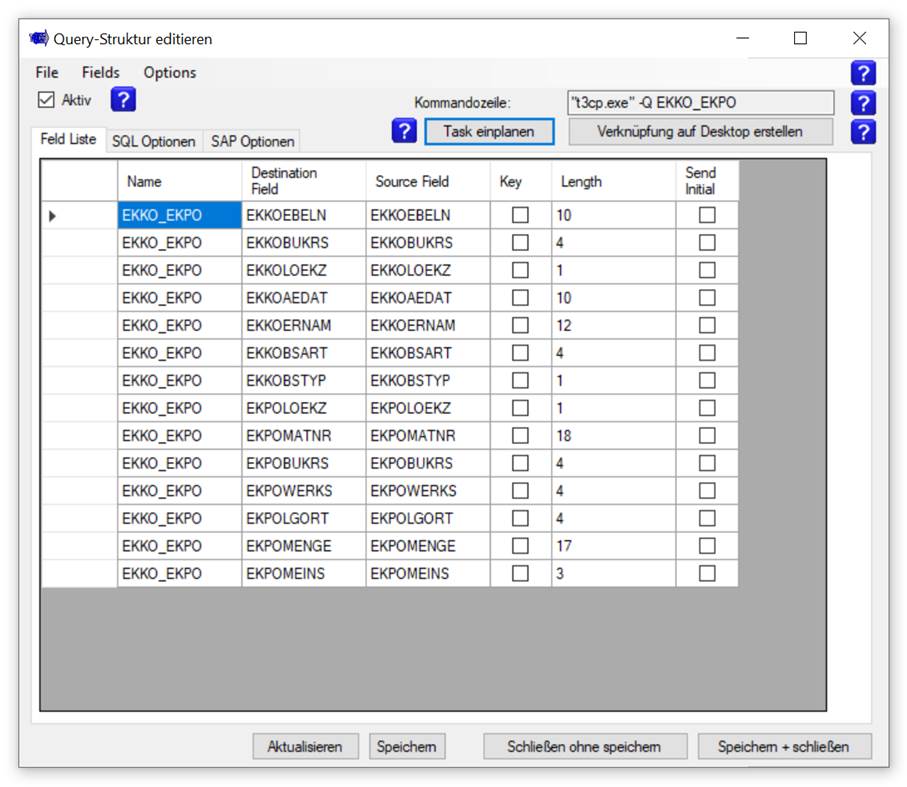
Task: Select destination field cell EKKOAEDAT
Action: tap(304, 298)
